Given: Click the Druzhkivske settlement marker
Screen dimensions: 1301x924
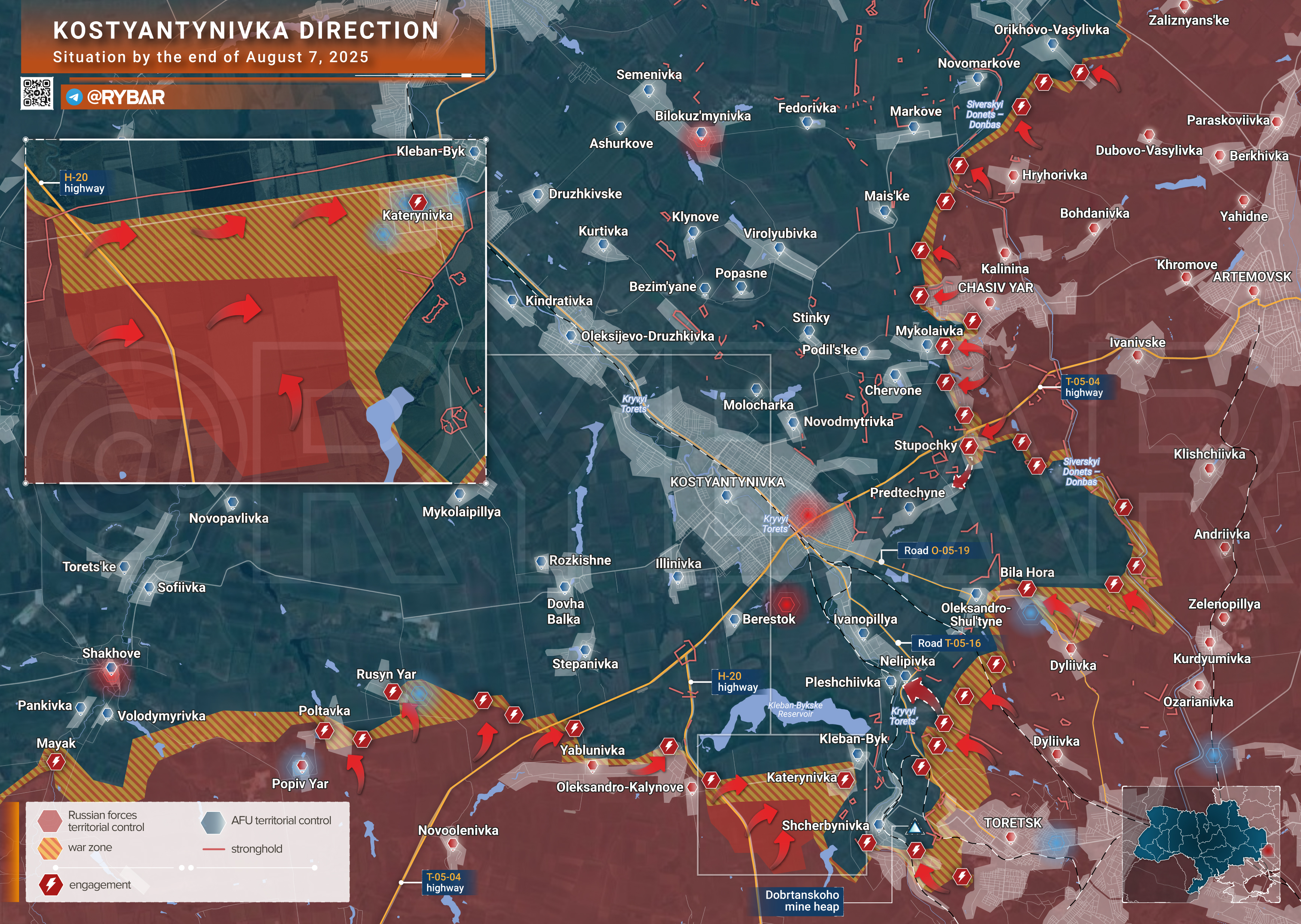Looking at the screenshot, I should [538, 195].
